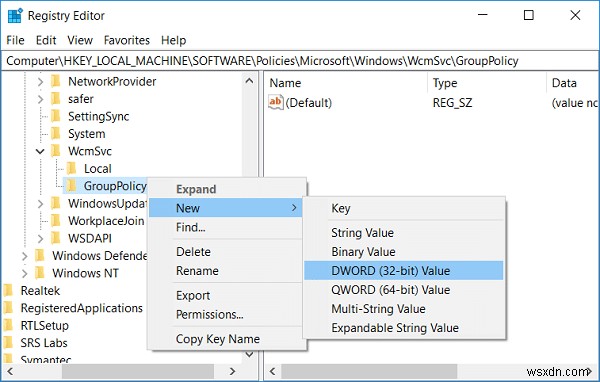The width and height of the screenshot is (600, 382).
Task: Open the Help menu
Action: 173,40
